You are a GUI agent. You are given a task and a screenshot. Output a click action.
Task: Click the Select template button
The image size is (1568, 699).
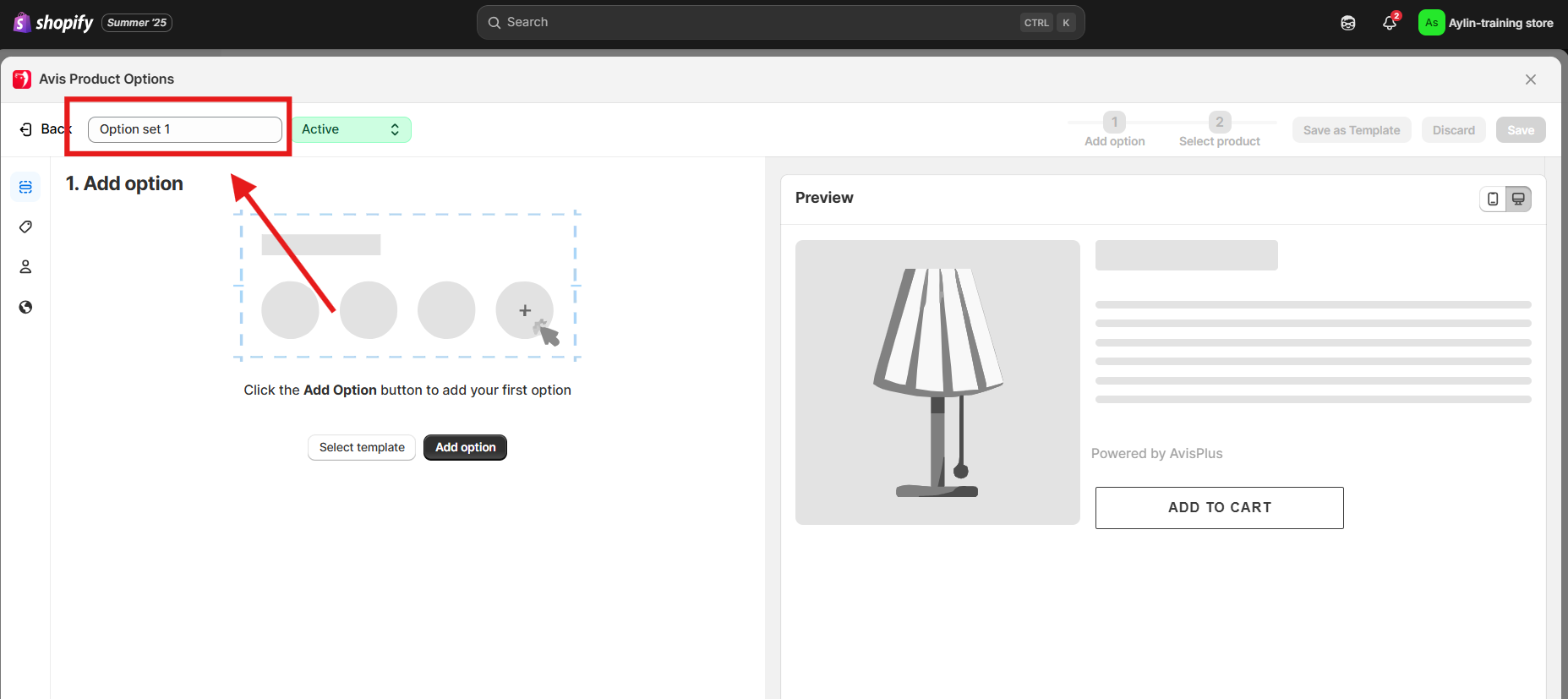click(x=362, y=447)
